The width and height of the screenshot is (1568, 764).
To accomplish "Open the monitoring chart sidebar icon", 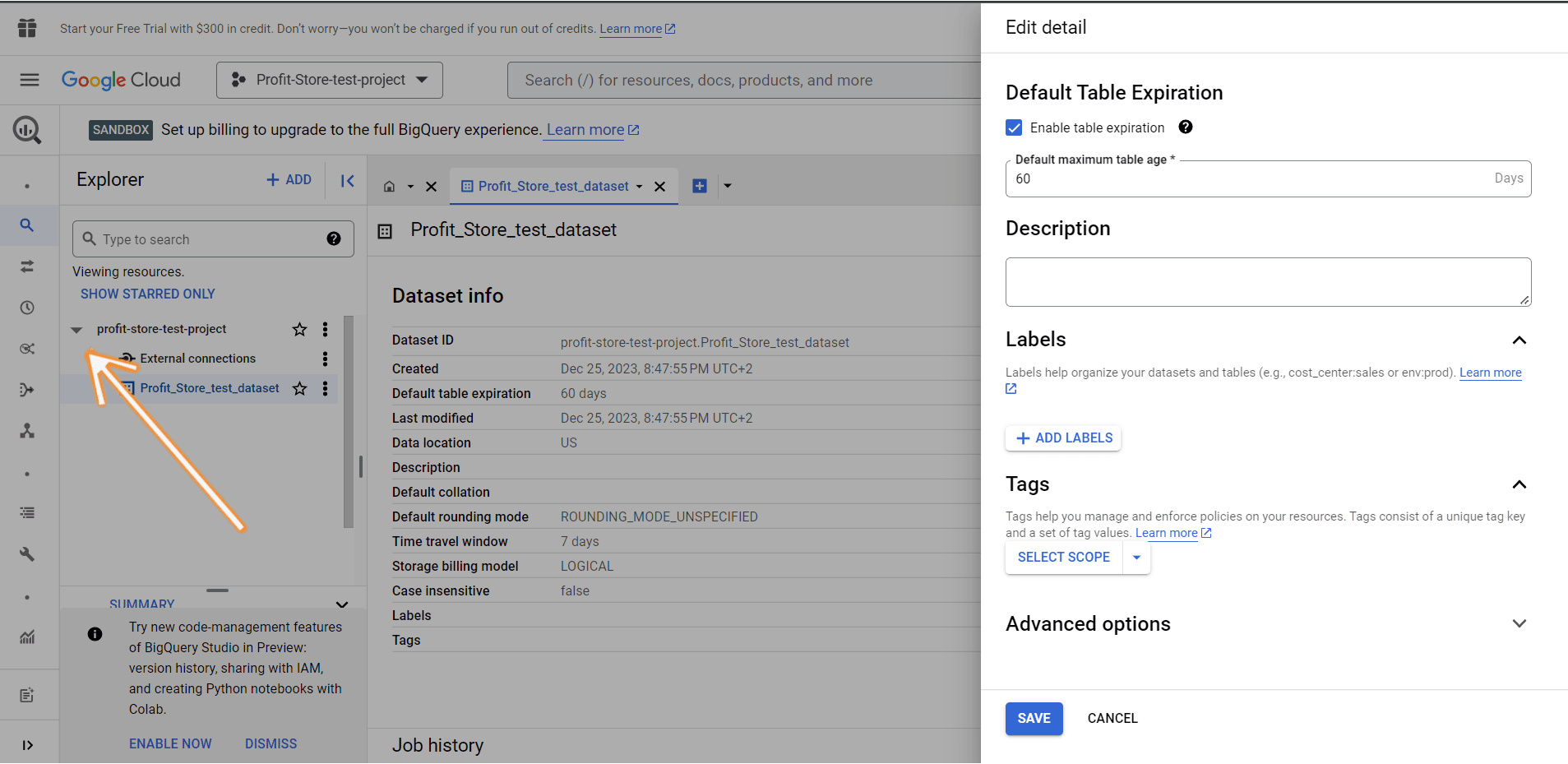I will click(27, 637).
